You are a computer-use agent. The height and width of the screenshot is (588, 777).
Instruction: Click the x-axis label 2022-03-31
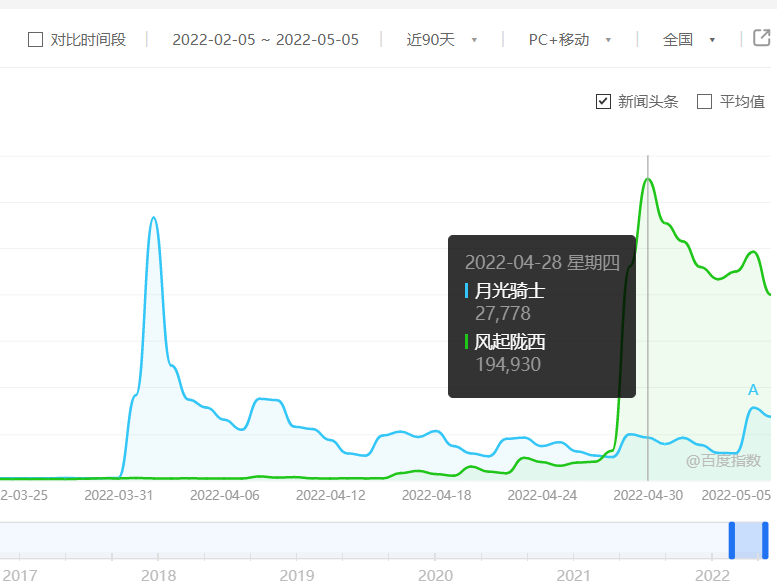(x=119, y=495)
